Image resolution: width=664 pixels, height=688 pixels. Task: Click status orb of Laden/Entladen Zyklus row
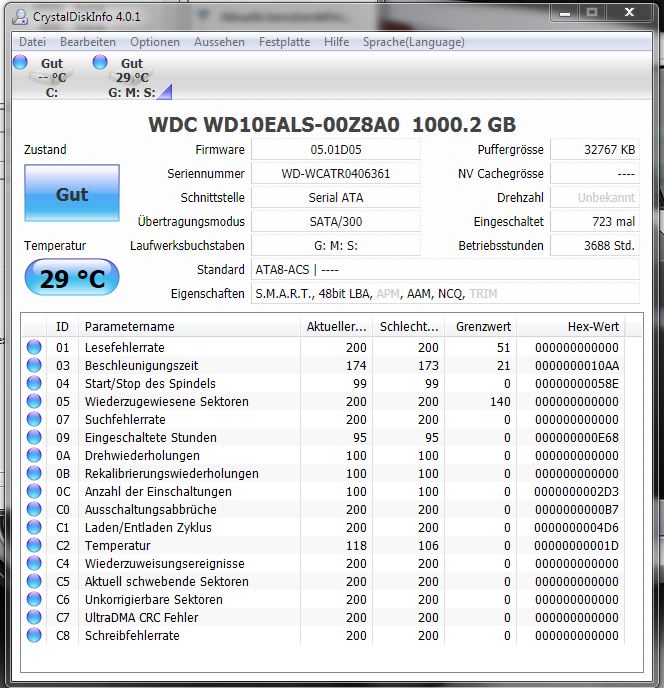(34, 527)
